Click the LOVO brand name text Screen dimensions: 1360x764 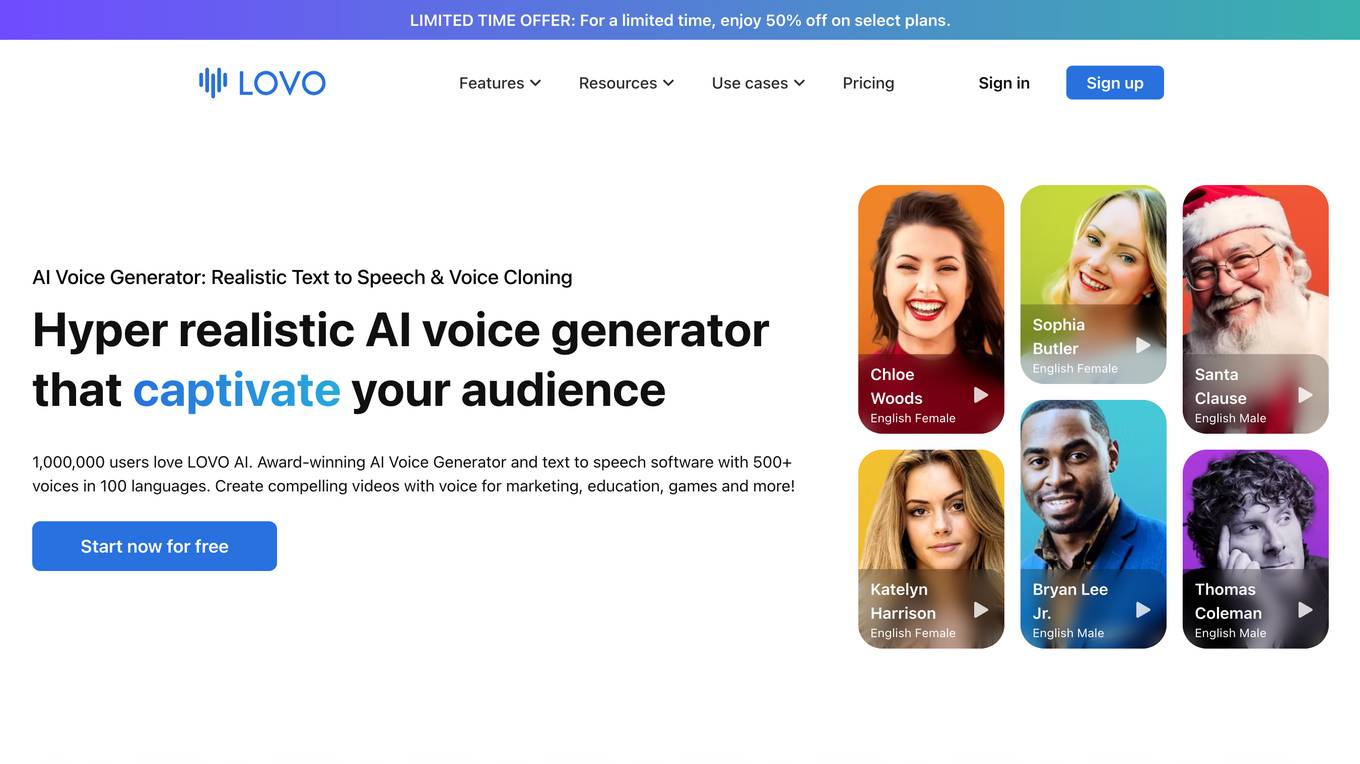point(282,83)
